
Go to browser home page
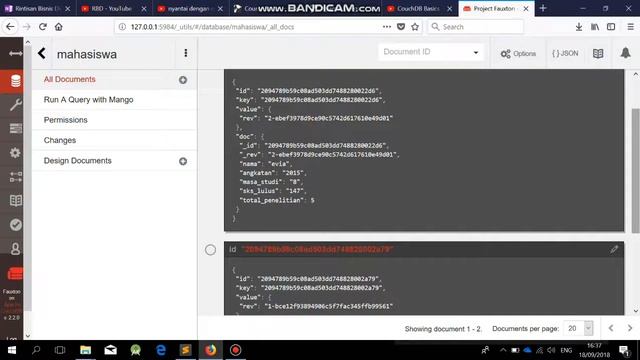(59, 27)
